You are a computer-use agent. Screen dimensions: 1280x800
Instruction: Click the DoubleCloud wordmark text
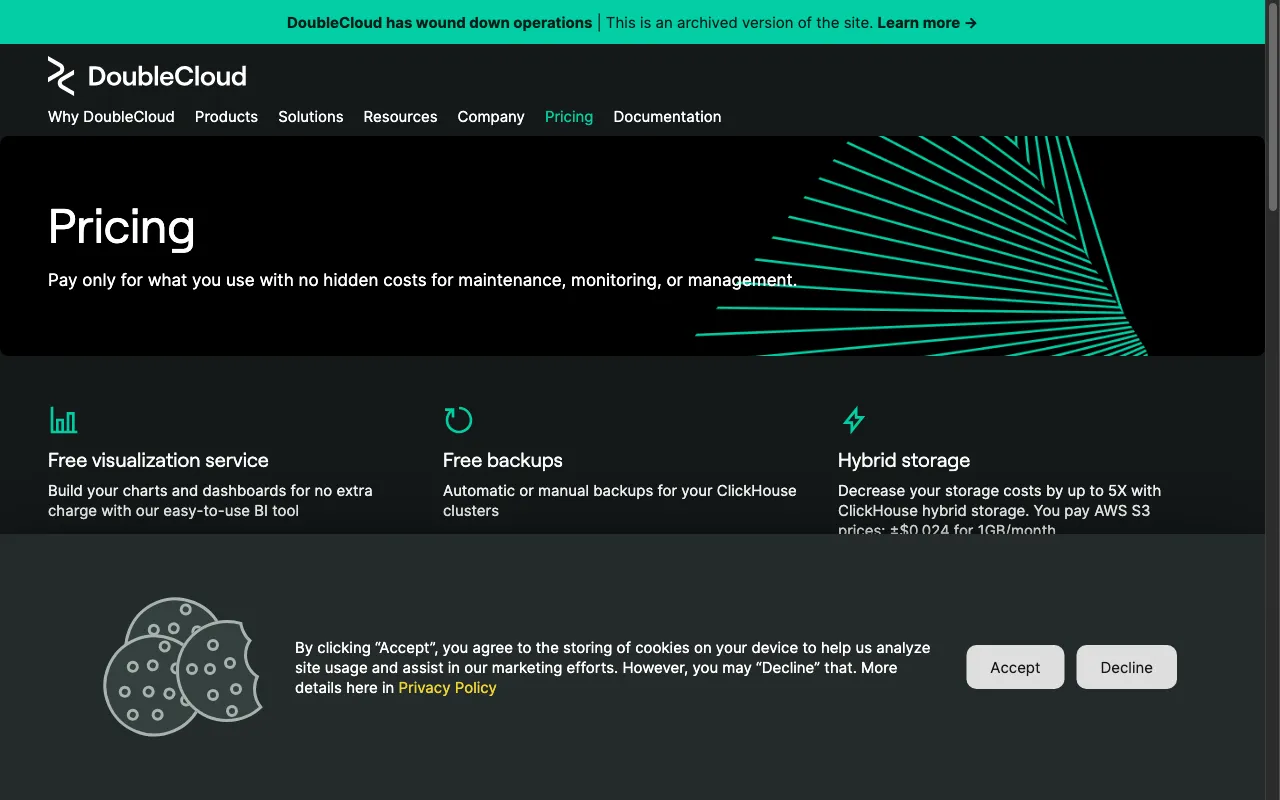click(167, 76)
